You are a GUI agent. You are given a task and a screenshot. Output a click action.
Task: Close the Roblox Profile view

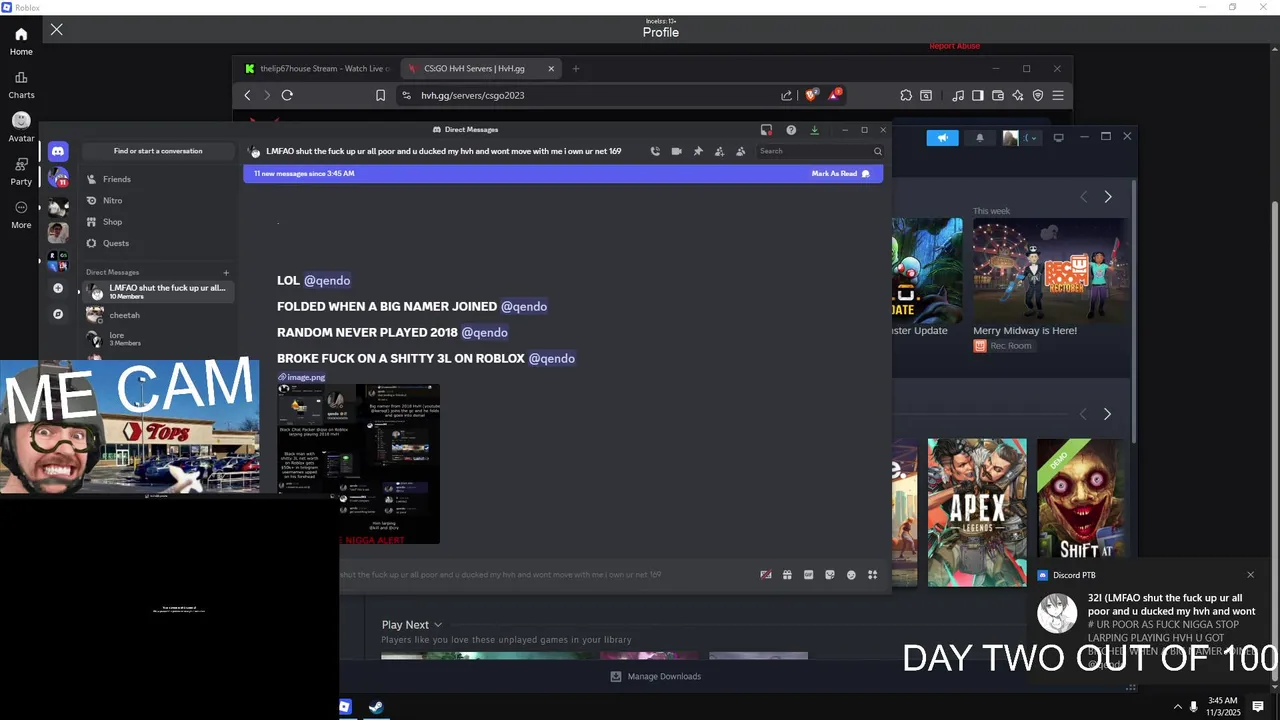pos(57,30)
